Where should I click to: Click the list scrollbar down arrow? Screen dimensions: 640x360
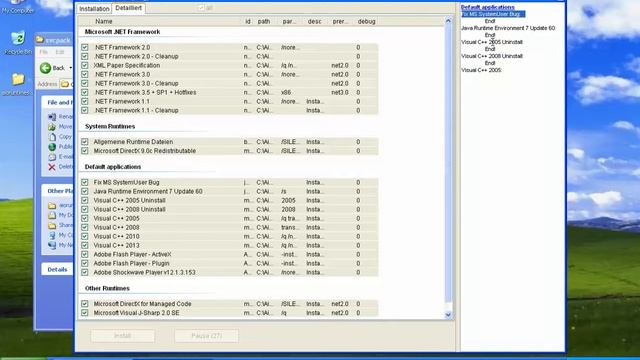(448, 315)
